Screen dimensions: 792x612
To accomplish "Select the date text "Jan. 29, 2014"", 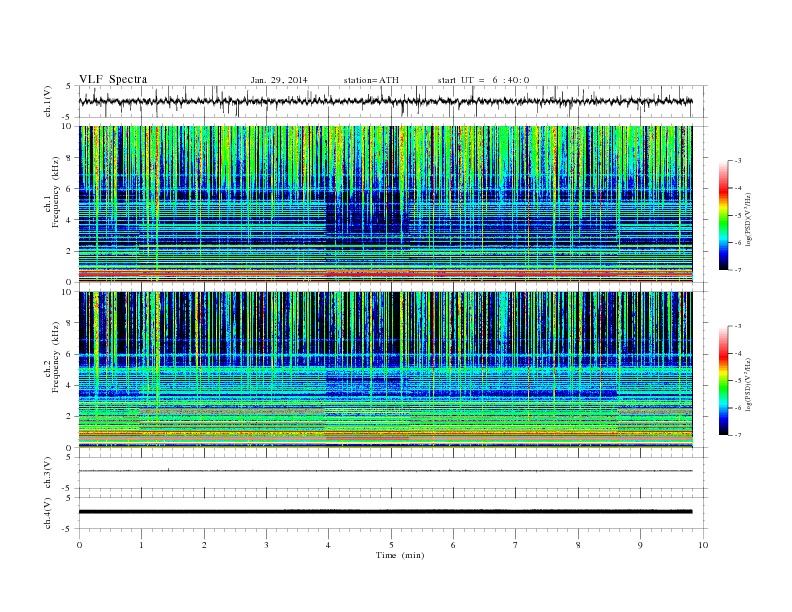I will click(x=279, y=80).
